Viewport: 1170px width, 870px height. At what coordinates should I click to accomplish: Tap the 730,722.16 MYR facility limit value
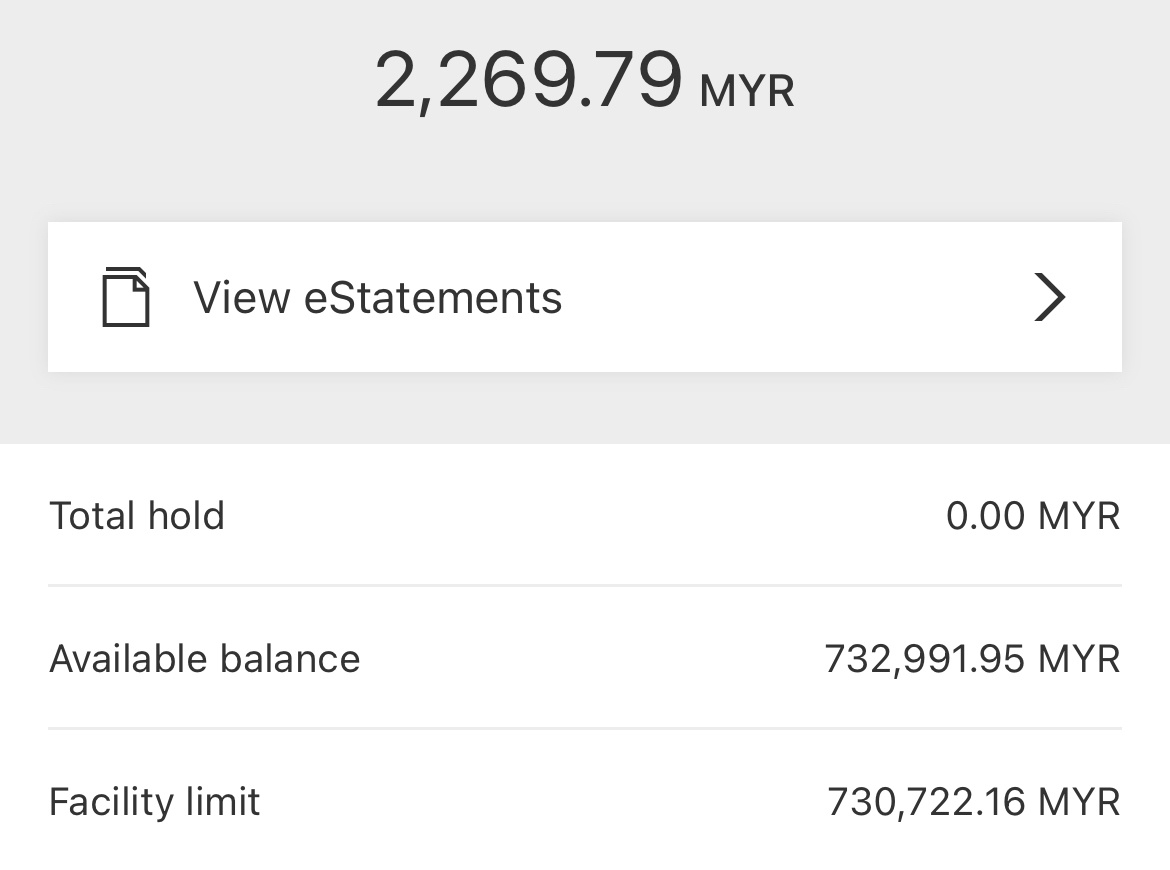pyautogui.click(x=974, y=803)
